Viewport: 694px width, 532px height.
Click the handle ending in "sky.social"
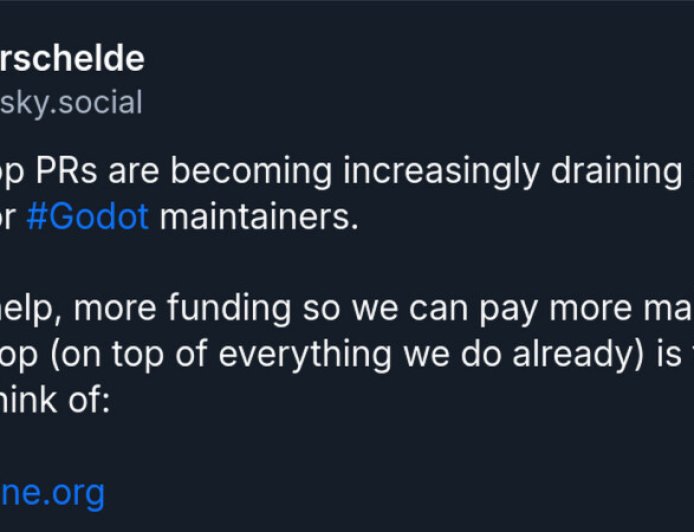coord(71,102)
